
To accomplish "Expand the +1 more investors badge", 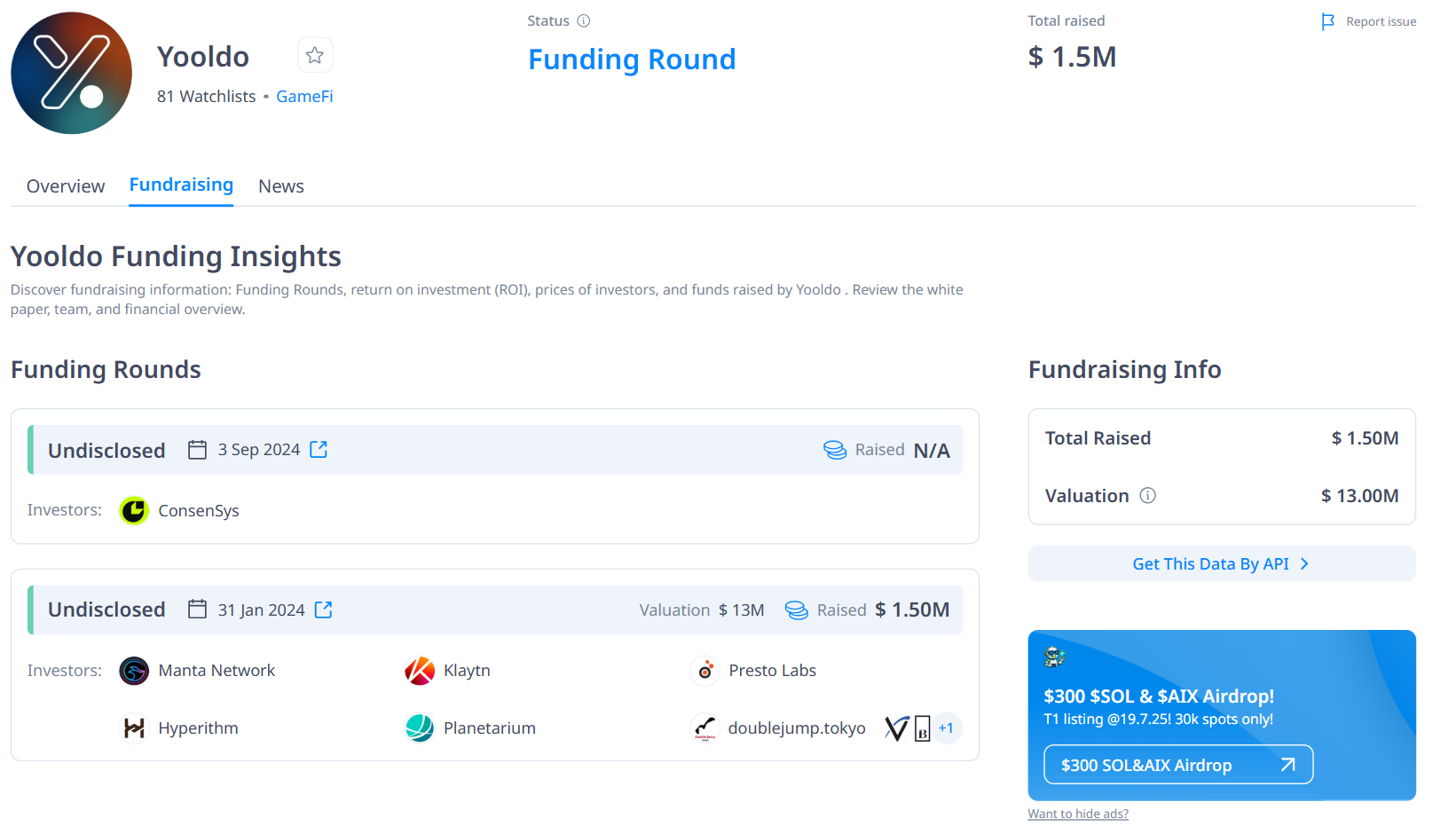I will 947,728.
